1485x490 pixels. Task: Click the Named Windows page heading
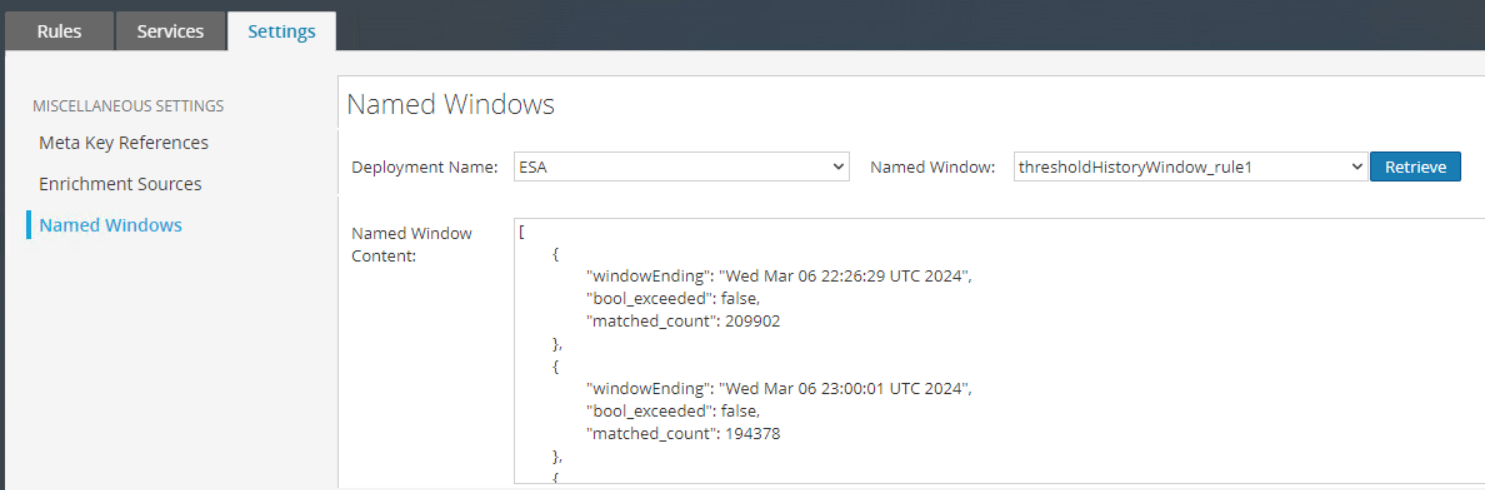coord(450,104)
